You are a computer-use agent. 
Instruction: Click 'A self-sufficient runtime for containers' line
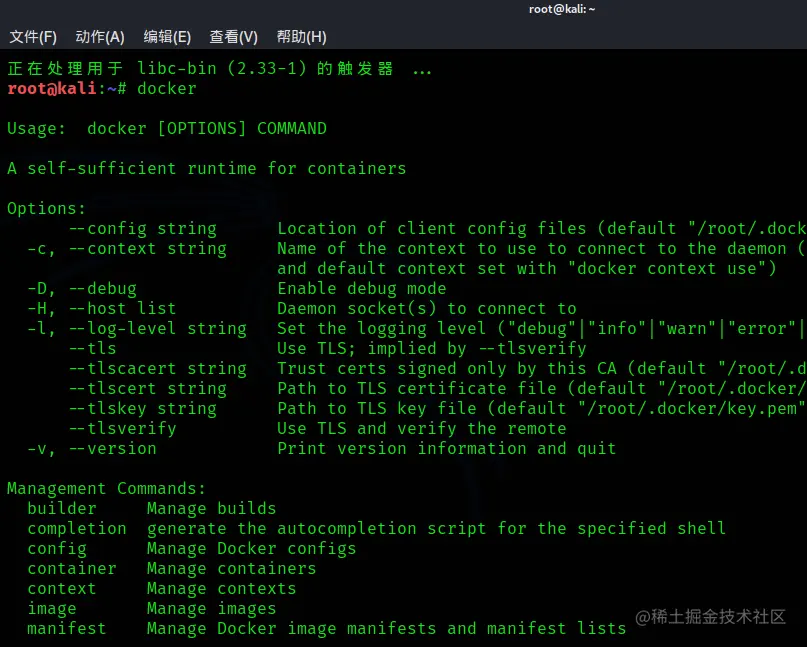pyautogui.click(x=206, y=168)
